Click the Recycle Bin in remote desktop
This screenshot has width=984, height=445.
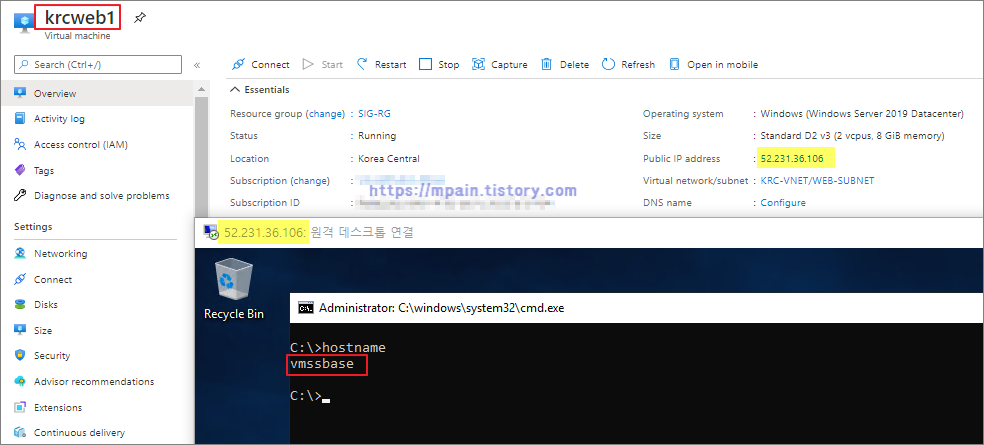pos(234,290)
